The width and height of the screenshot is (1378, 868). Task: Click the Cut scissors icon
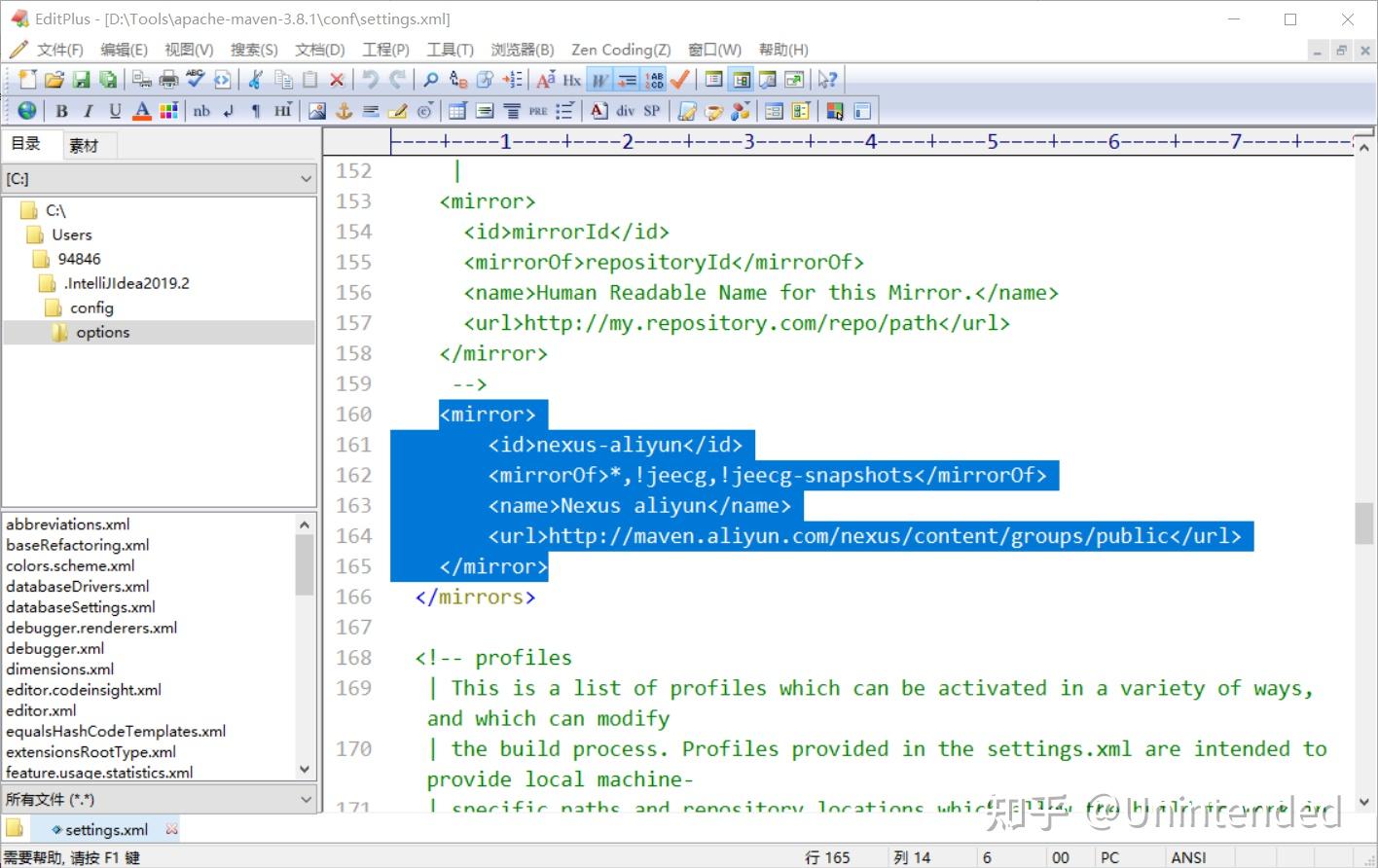256,80
